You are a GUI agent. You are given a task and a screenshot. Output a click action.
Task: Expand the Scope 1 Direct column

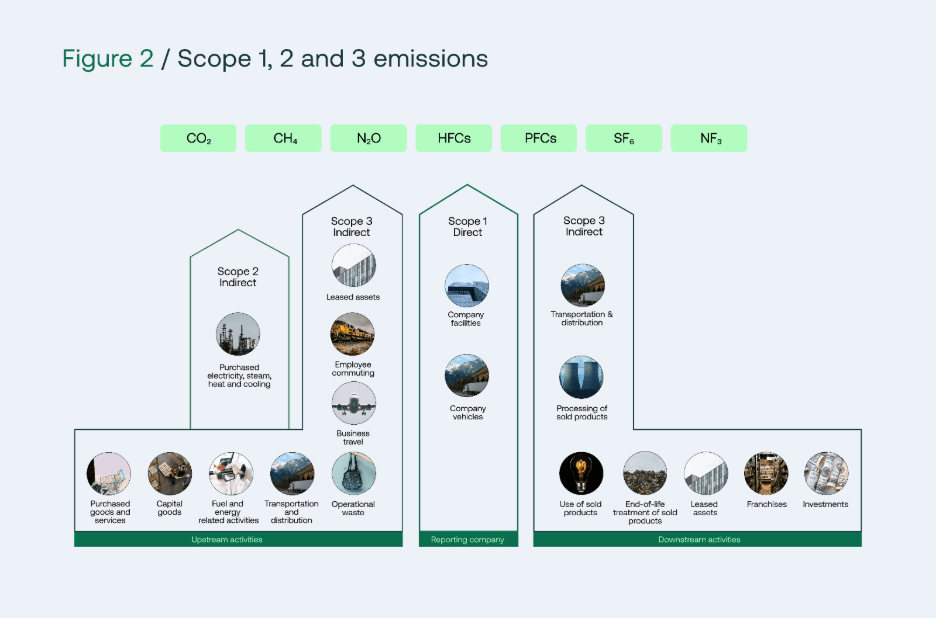(466, 226)
